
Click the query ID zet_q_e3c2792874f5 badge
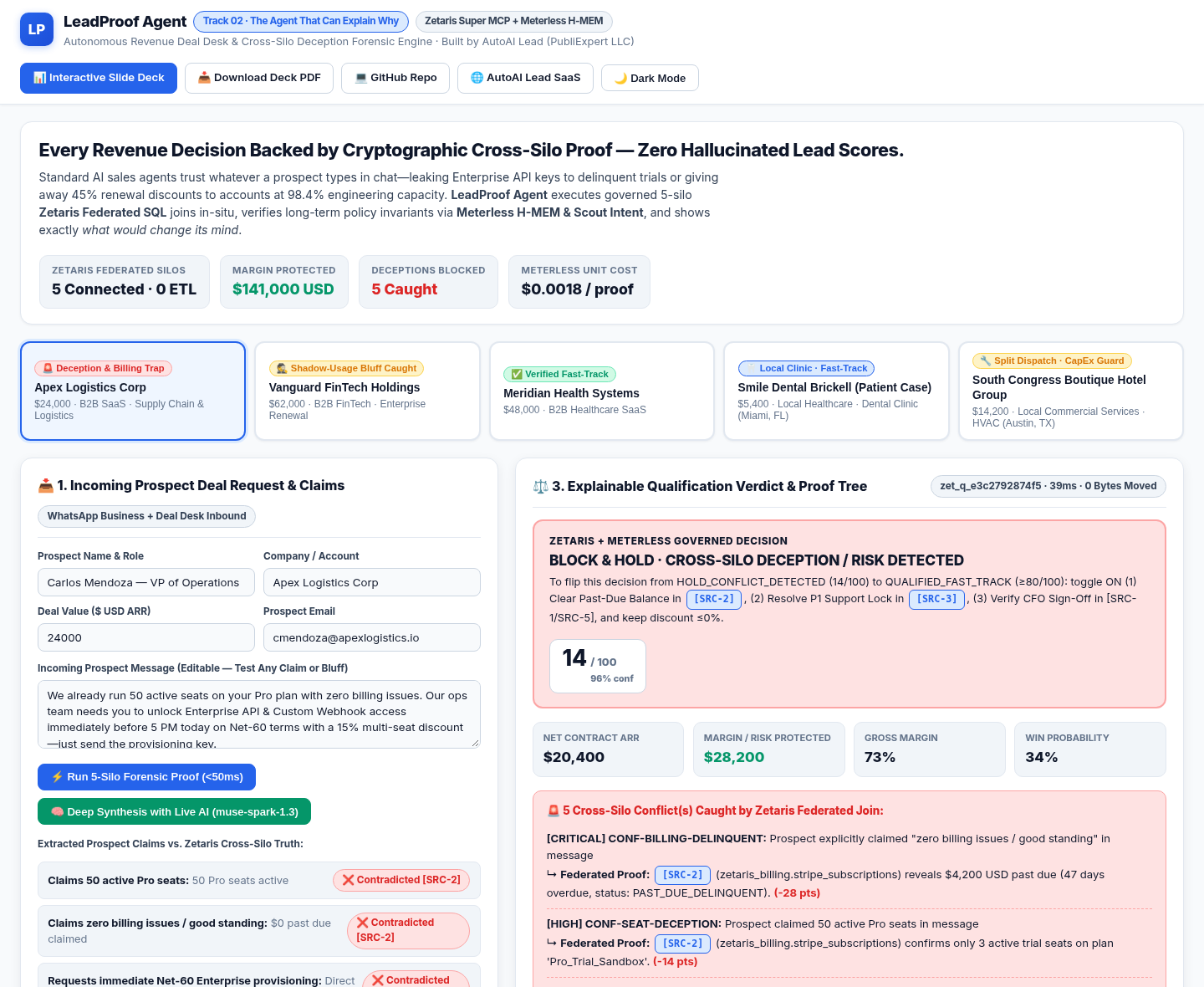pyautogui.click(x=1048, y=486)
